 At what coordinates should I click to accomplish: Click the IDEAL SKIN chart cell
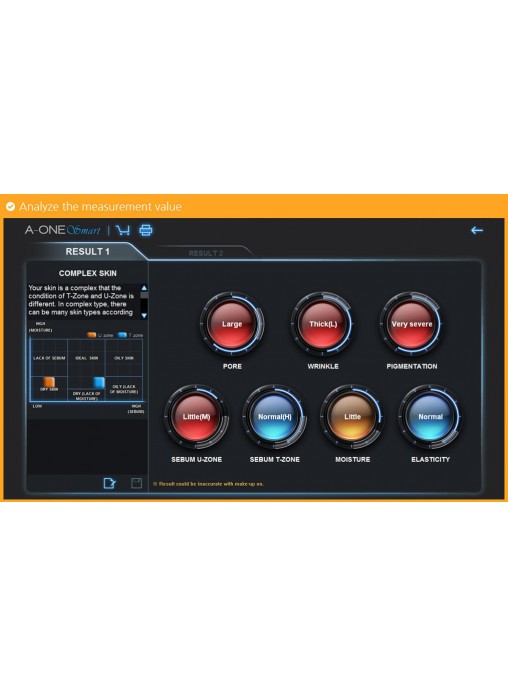pyautogui.click(x=87, y=358)
